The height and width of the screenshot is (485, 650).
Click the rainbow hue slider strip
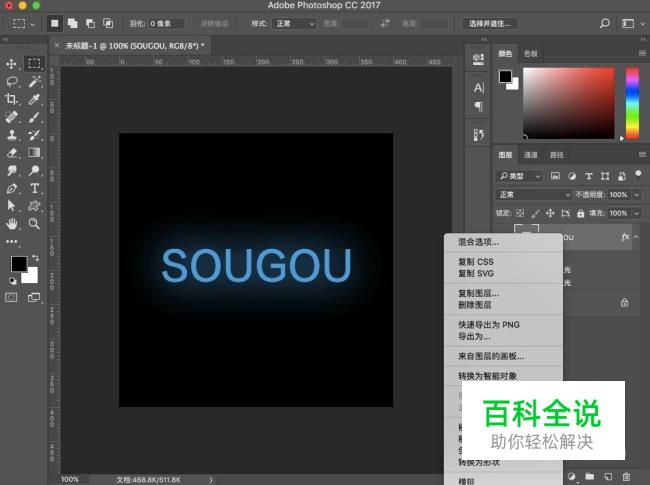tap(632, 103)
